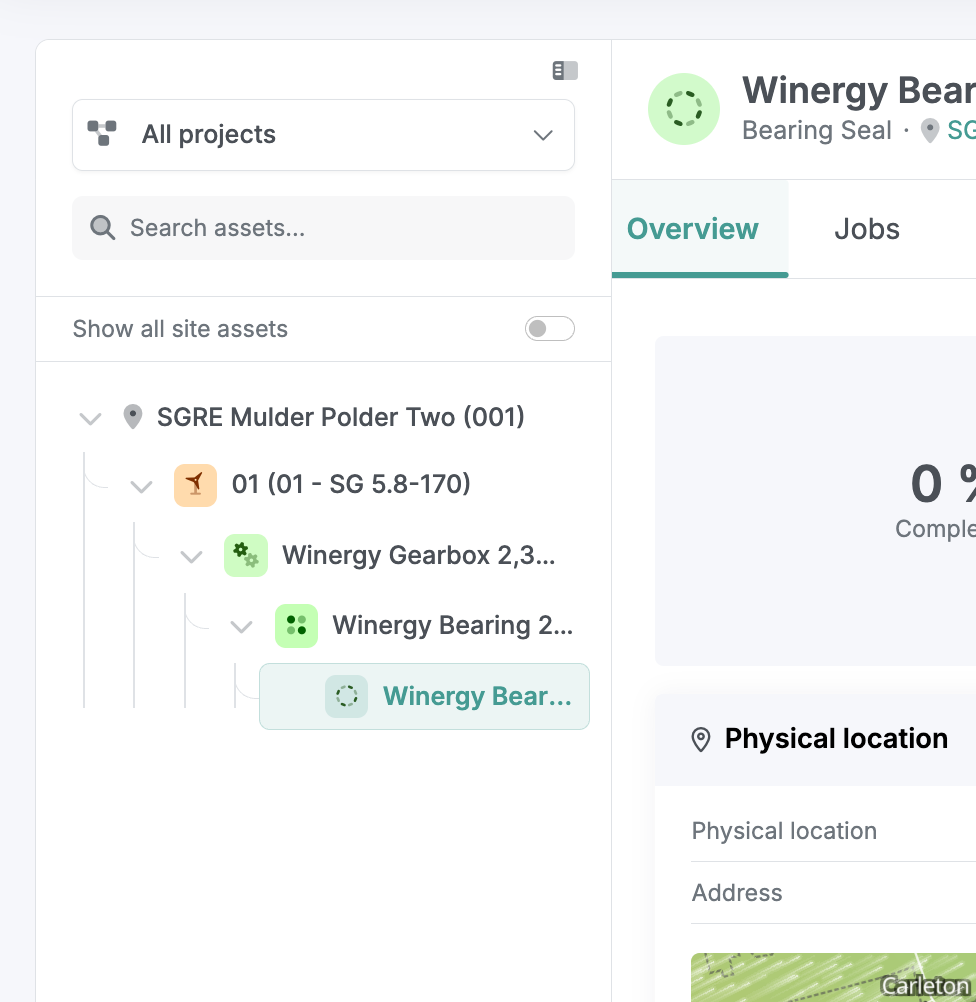Click the large bearing seal header icon

point(684,109)
